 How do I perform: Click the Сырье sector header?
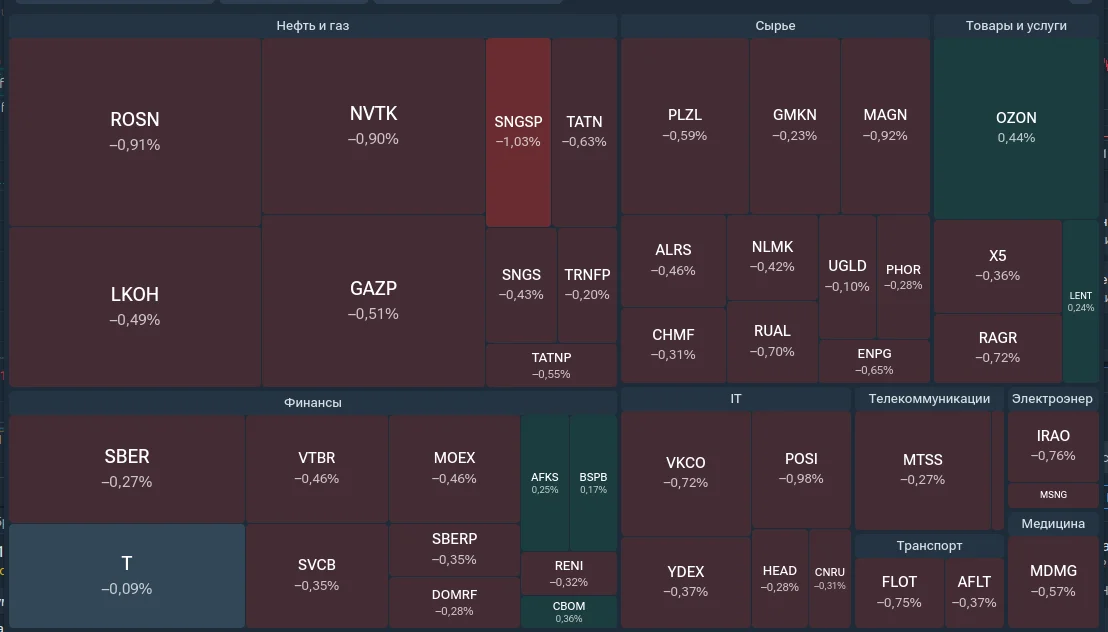775,25
